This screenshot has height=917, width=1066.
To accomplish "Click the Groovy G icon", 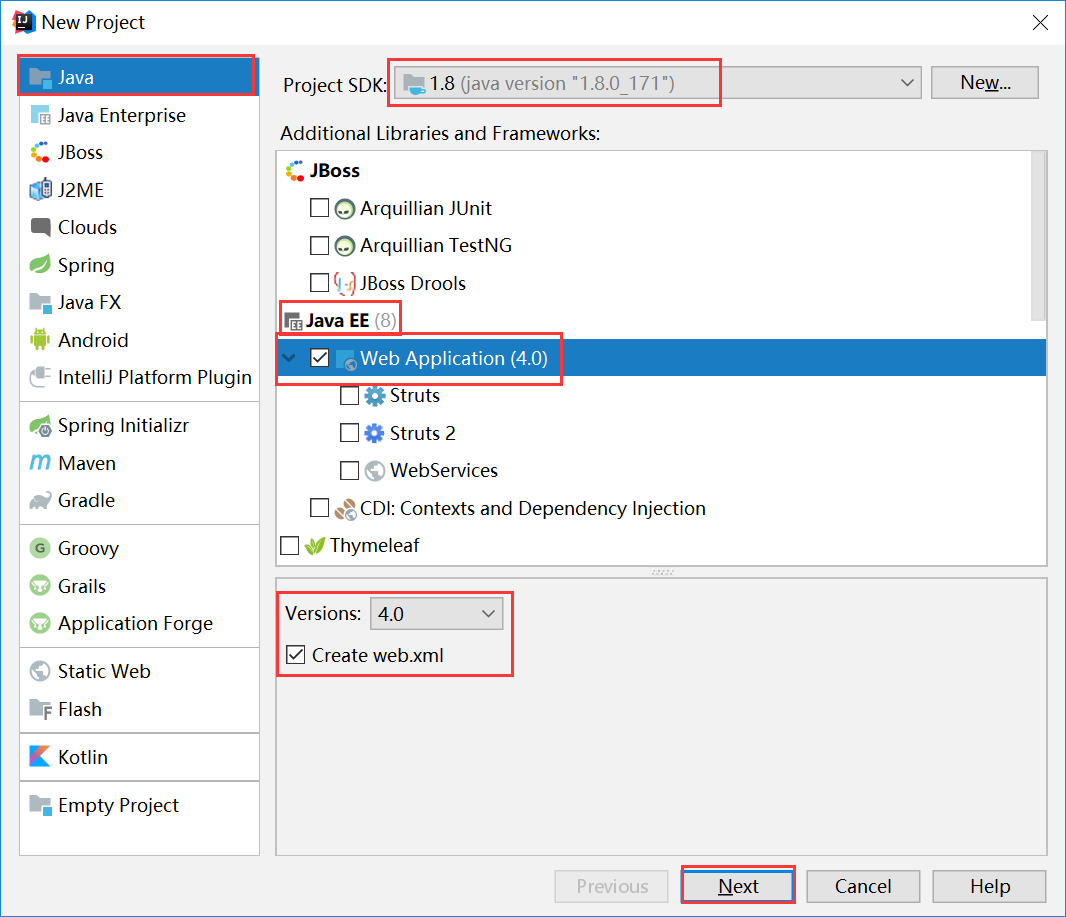I will point(40,548).
